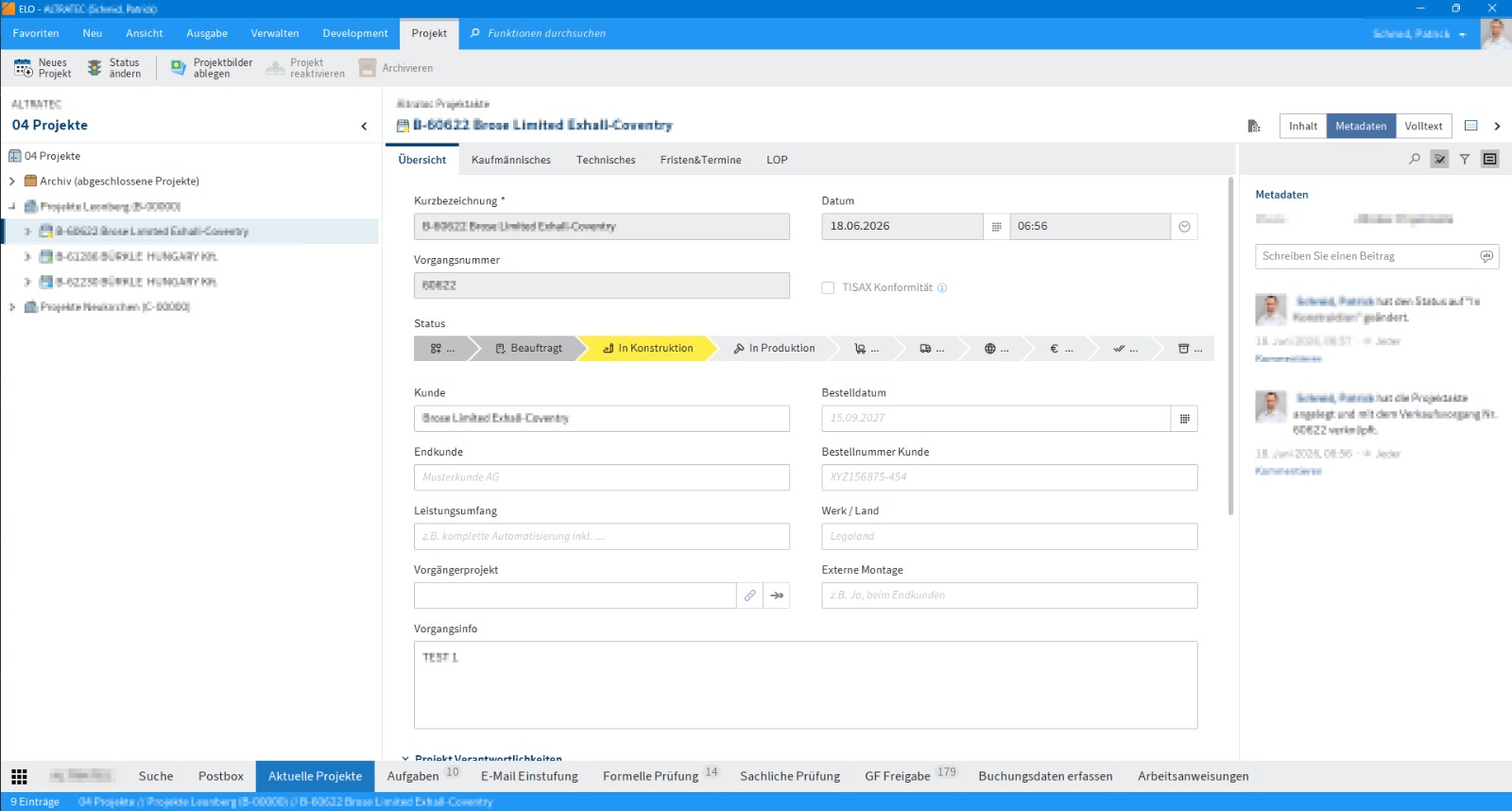Screen dimensions: 1512x811
Task: Click the TISAX Konformität info icon
Action: pyautogui.click(x=942, y=288)
